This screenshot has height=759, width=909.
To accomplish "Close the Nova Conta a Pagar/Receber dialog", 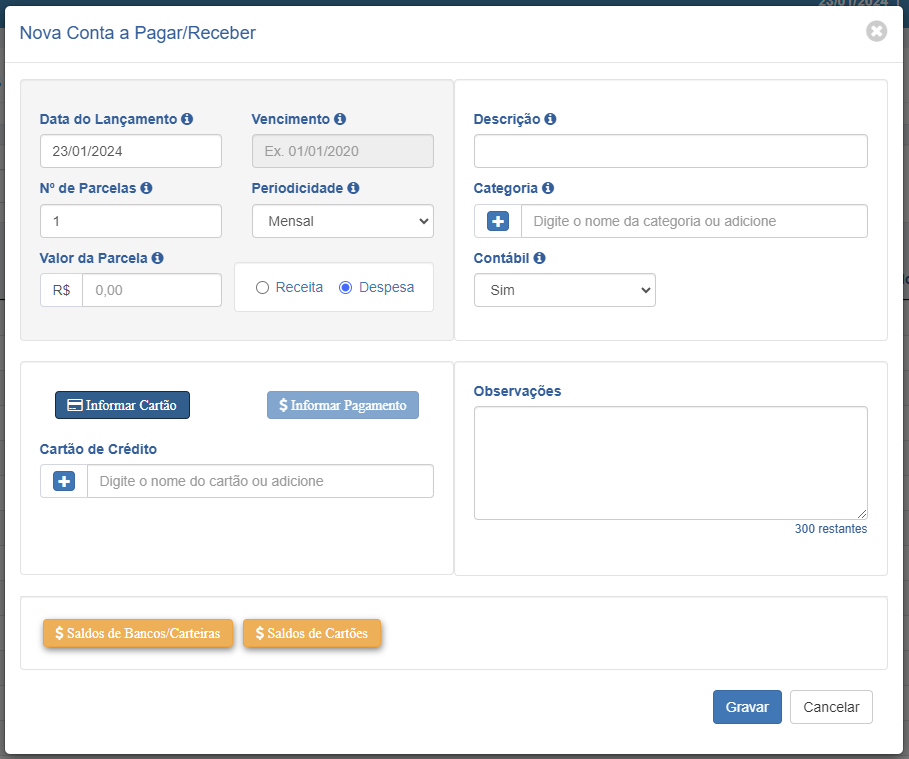I will point(877,31).
